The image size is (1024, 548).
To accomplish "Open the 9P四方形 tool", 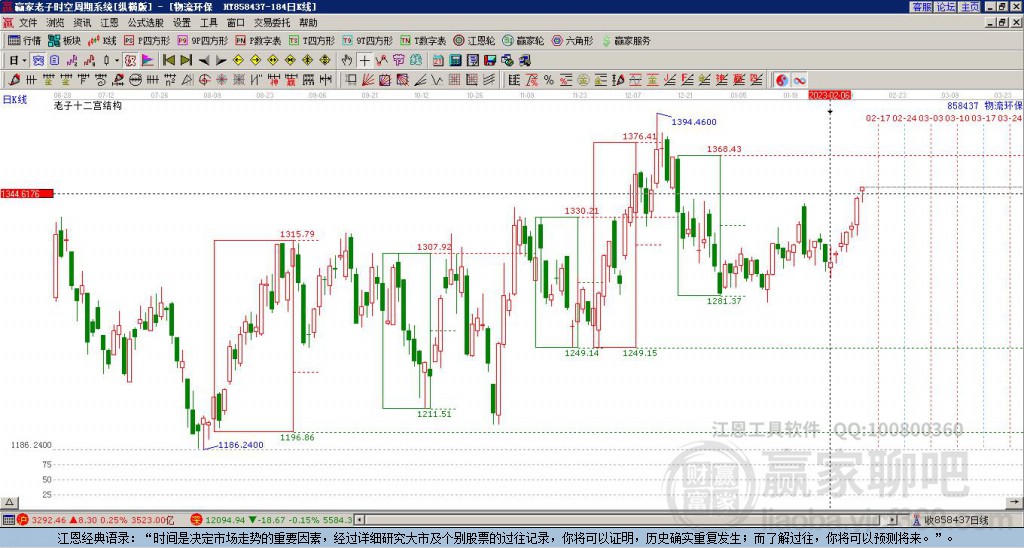I will pos(202,40).
